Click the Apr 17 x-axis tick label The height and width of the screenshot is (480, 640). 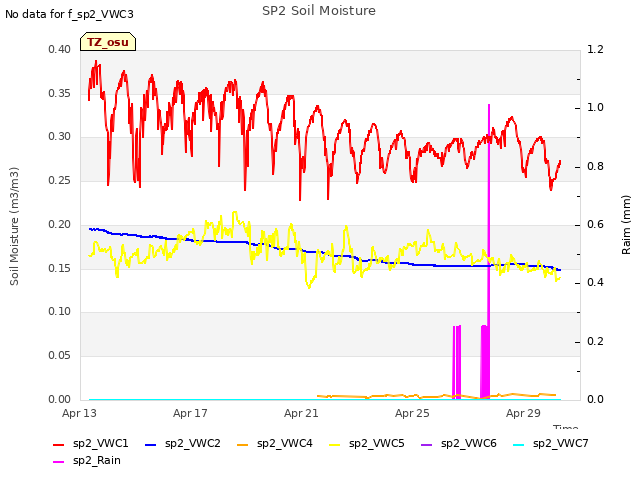coord(190,413)
